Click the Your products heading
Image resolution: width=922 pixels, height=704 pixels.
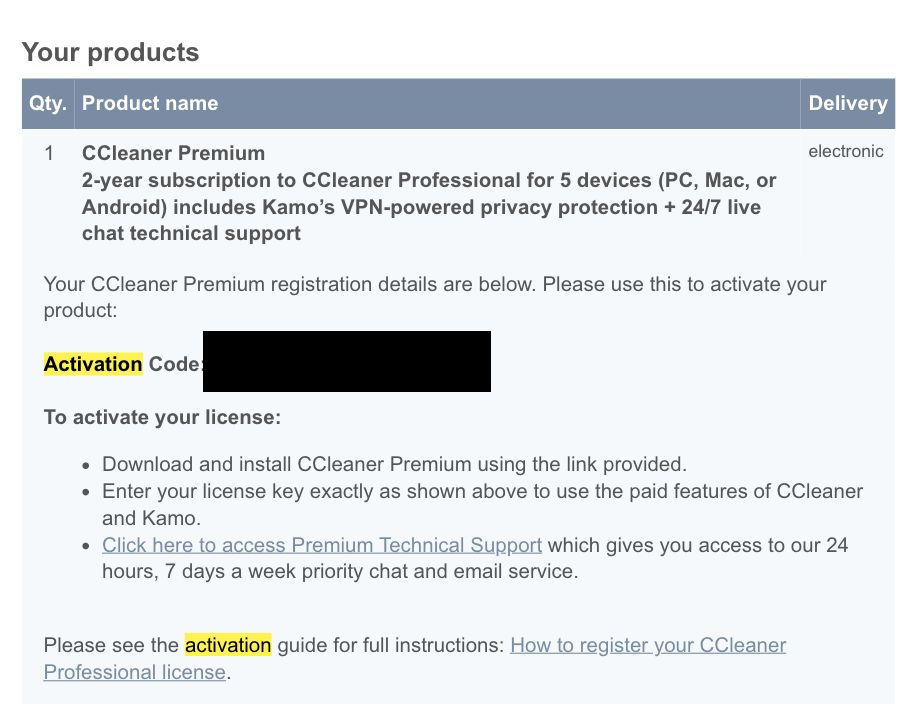pyautogui.click(x=110, y=52)
